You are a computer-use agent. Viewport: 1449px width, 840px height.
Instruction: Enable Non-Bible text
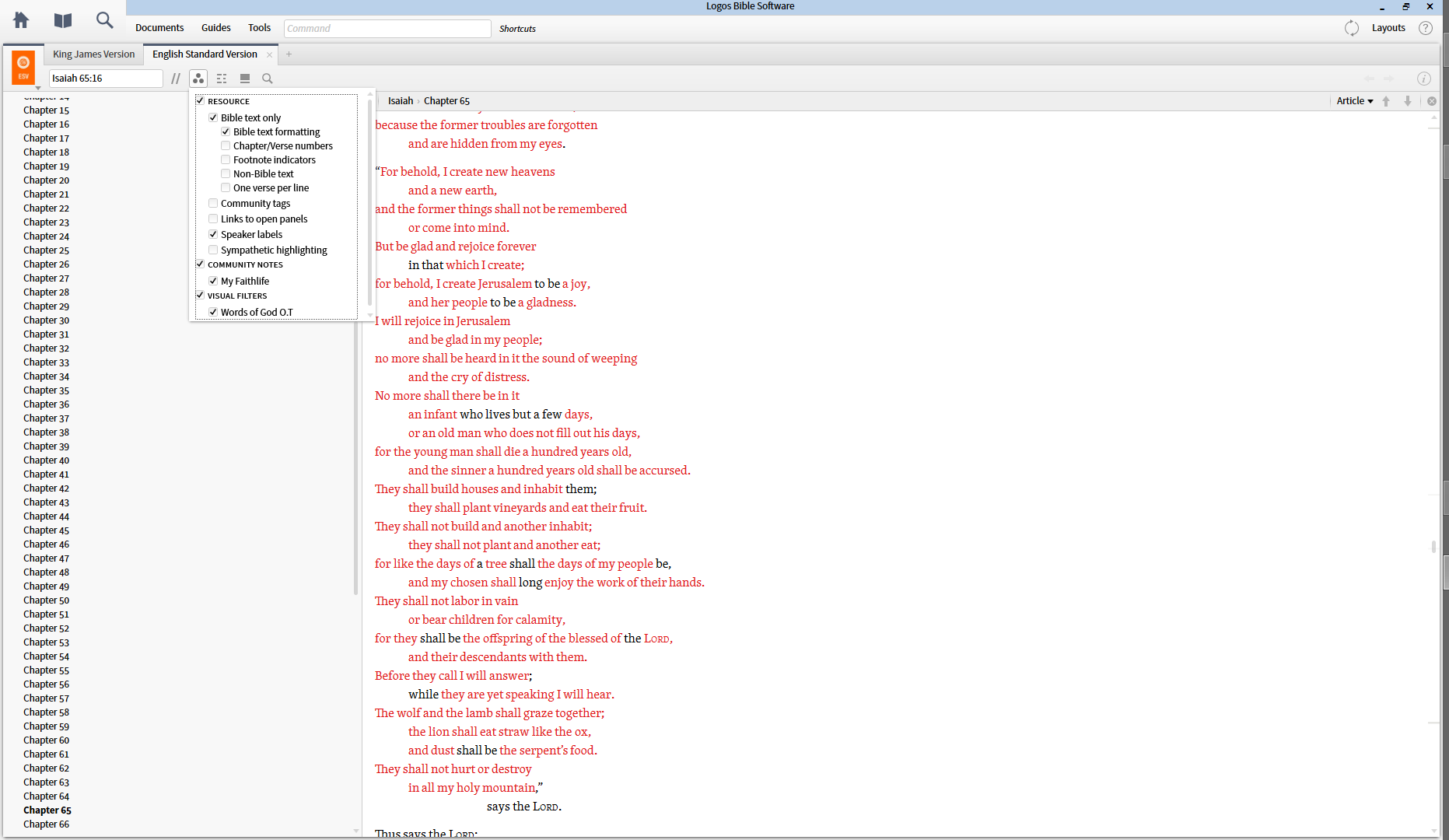pos(226,173)
